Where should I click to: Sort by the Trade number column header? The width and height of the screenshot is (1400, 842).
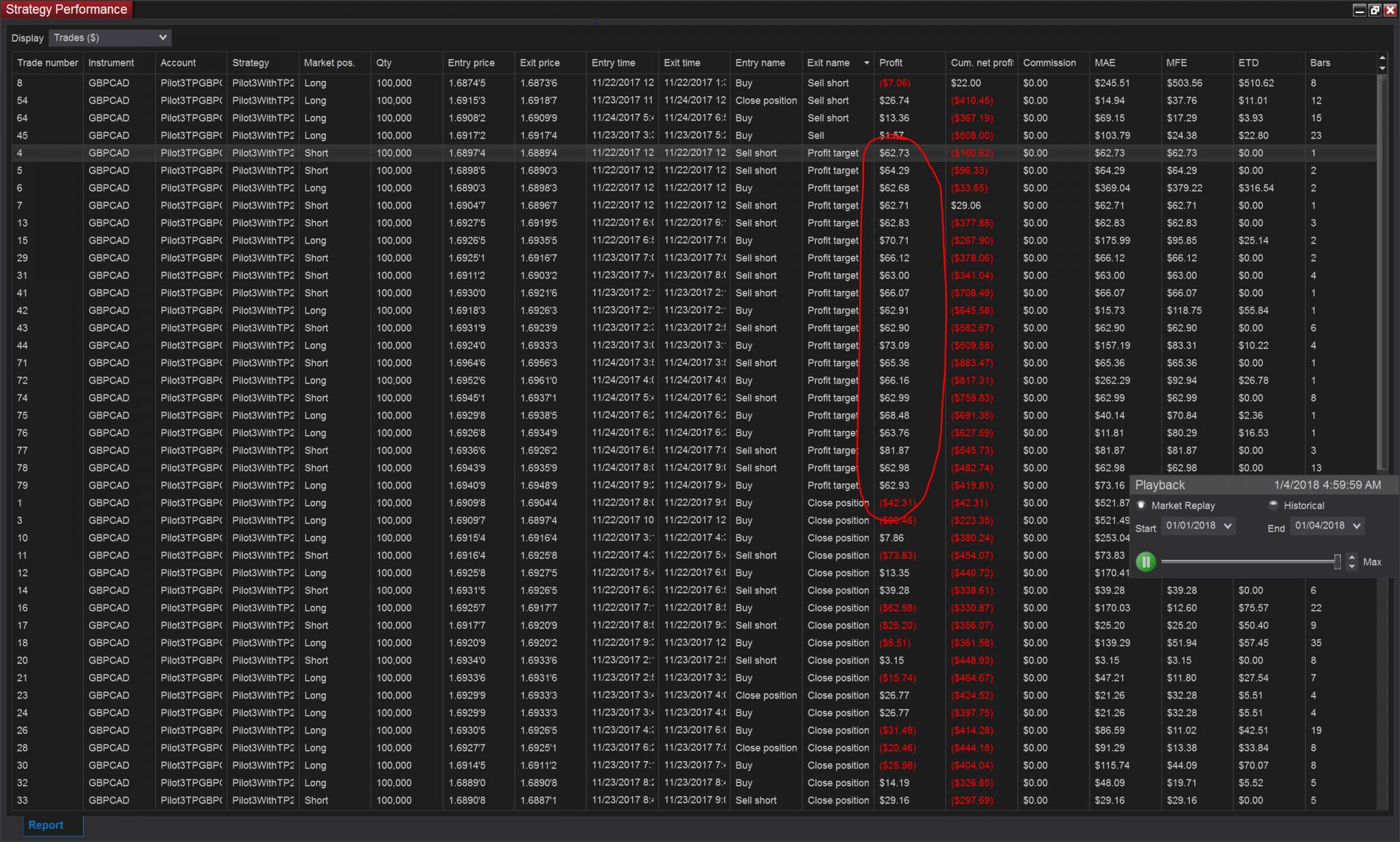47,63
